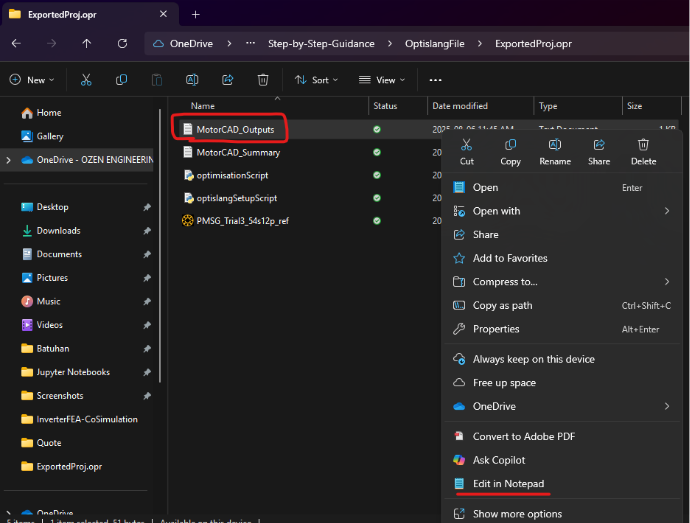This screenshot has width=690, height=523.
Task: Expand the New dropdown button
Action: pyautogui.click(x=30, y=80)
